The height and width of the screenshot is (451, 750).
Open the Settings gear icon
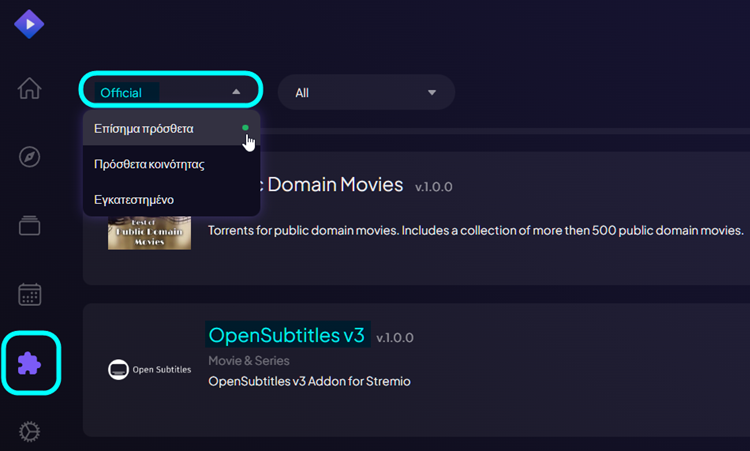[x=30, y=431]
